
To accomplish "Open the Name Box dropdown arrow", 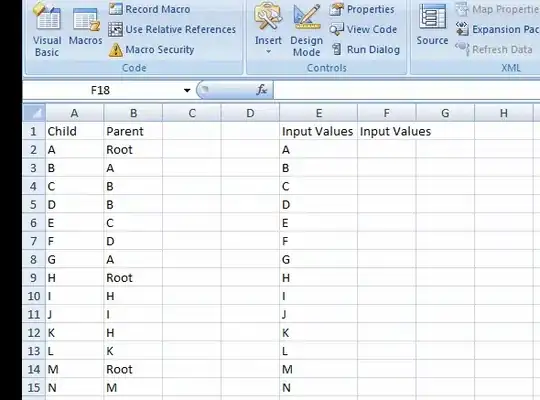I will point(187,90).
